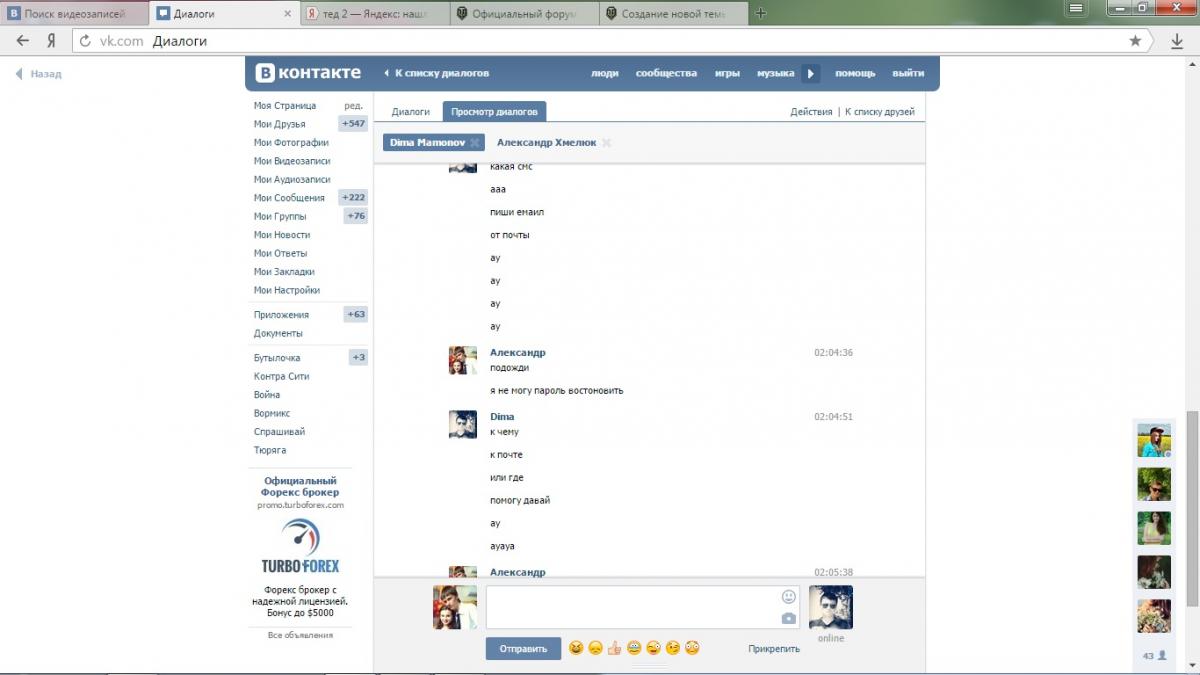Click выйти to log out
Screen dimensions: 1200x675
coord(908,73)
